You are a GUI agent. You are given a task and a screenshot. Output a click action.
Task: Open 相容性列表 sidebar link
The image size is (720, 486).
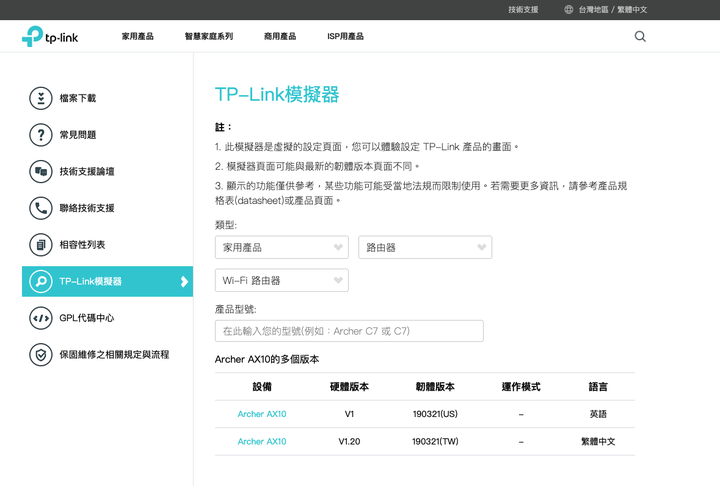click(82, 245)
